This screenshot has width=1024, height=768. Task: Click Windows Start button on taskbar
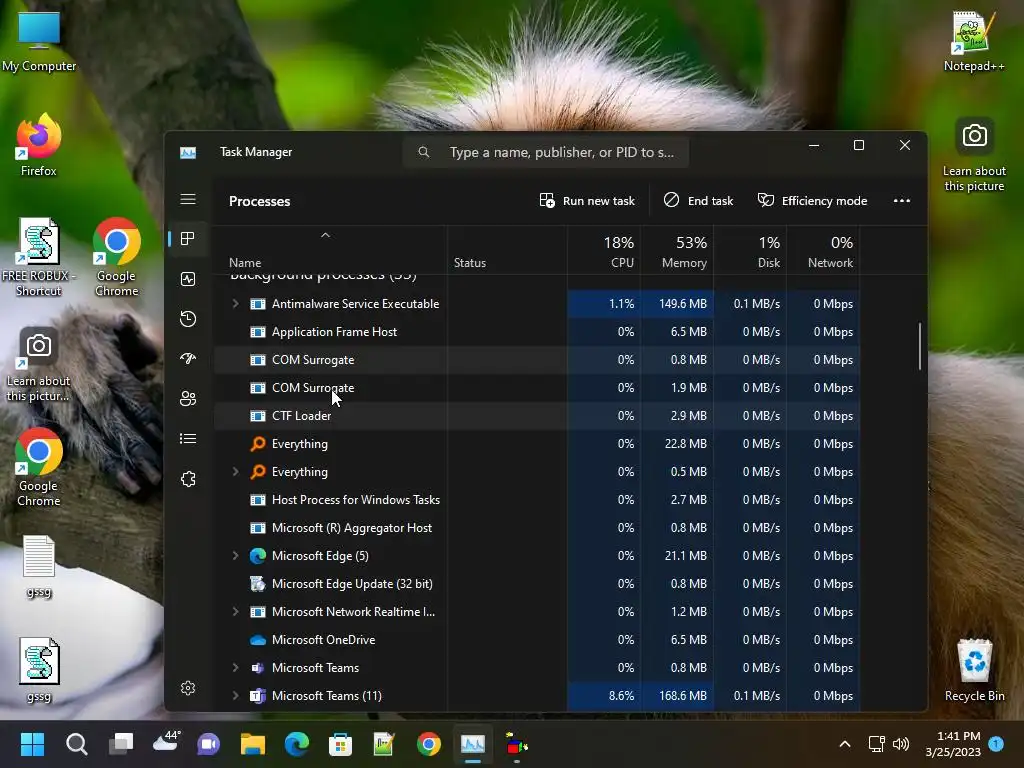[x=32, y=744]
